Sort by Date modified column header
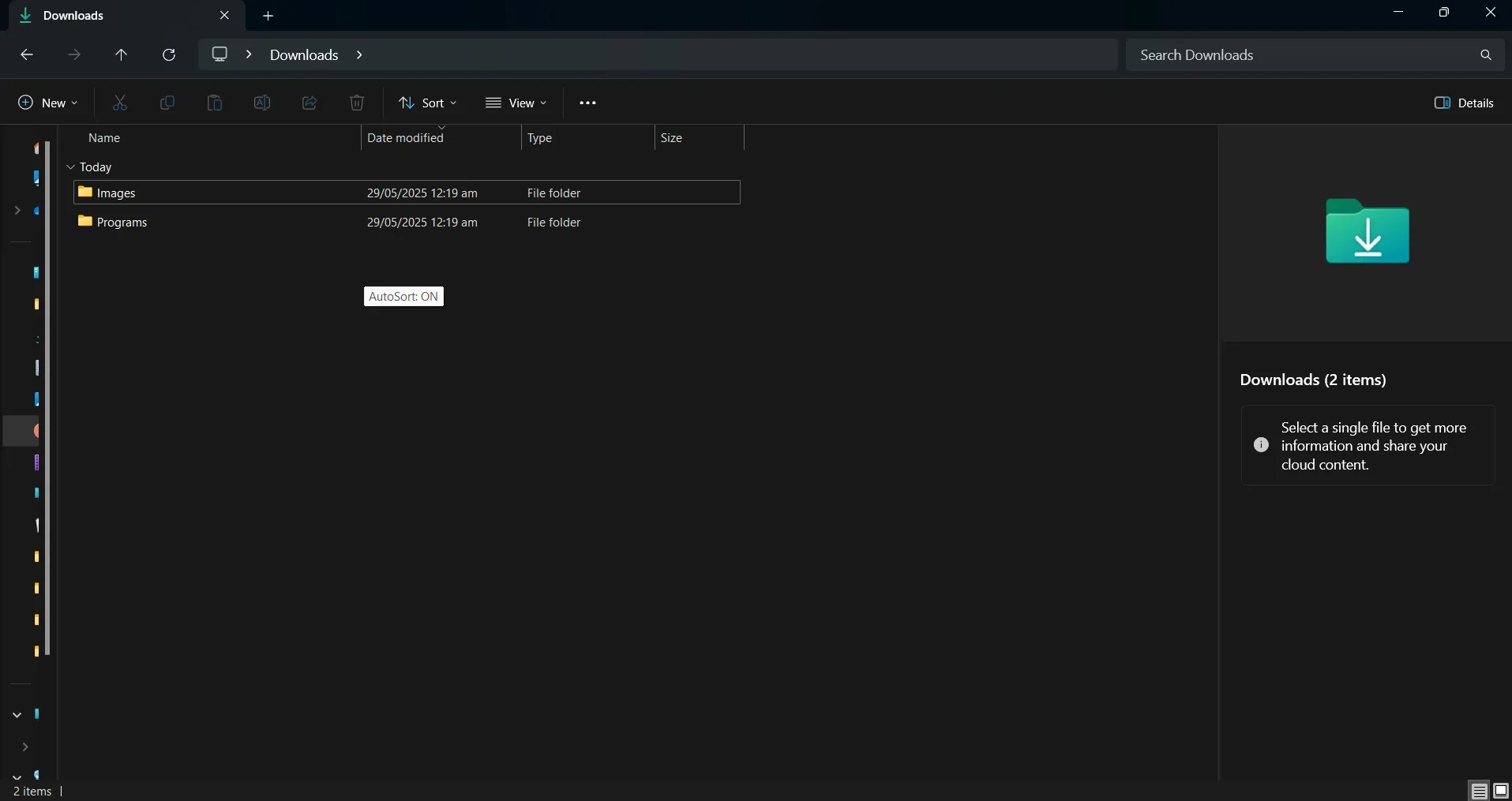Image resolution: width=1512 pixels, height=801 pixels. tap(406, 138)
